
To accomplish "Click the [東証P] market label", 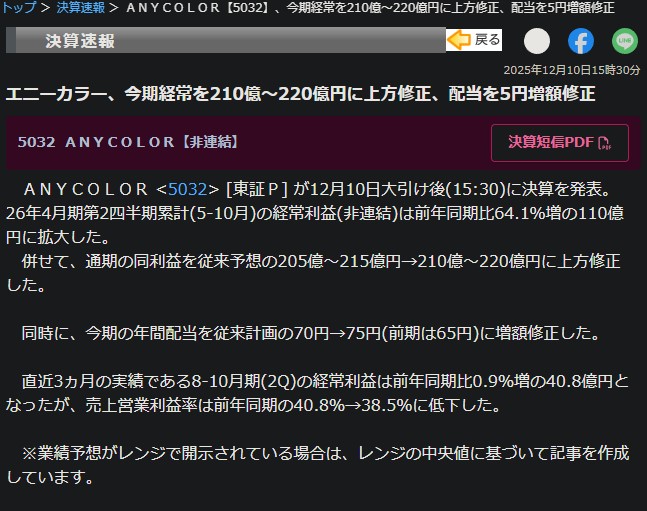I will point(258,188).
